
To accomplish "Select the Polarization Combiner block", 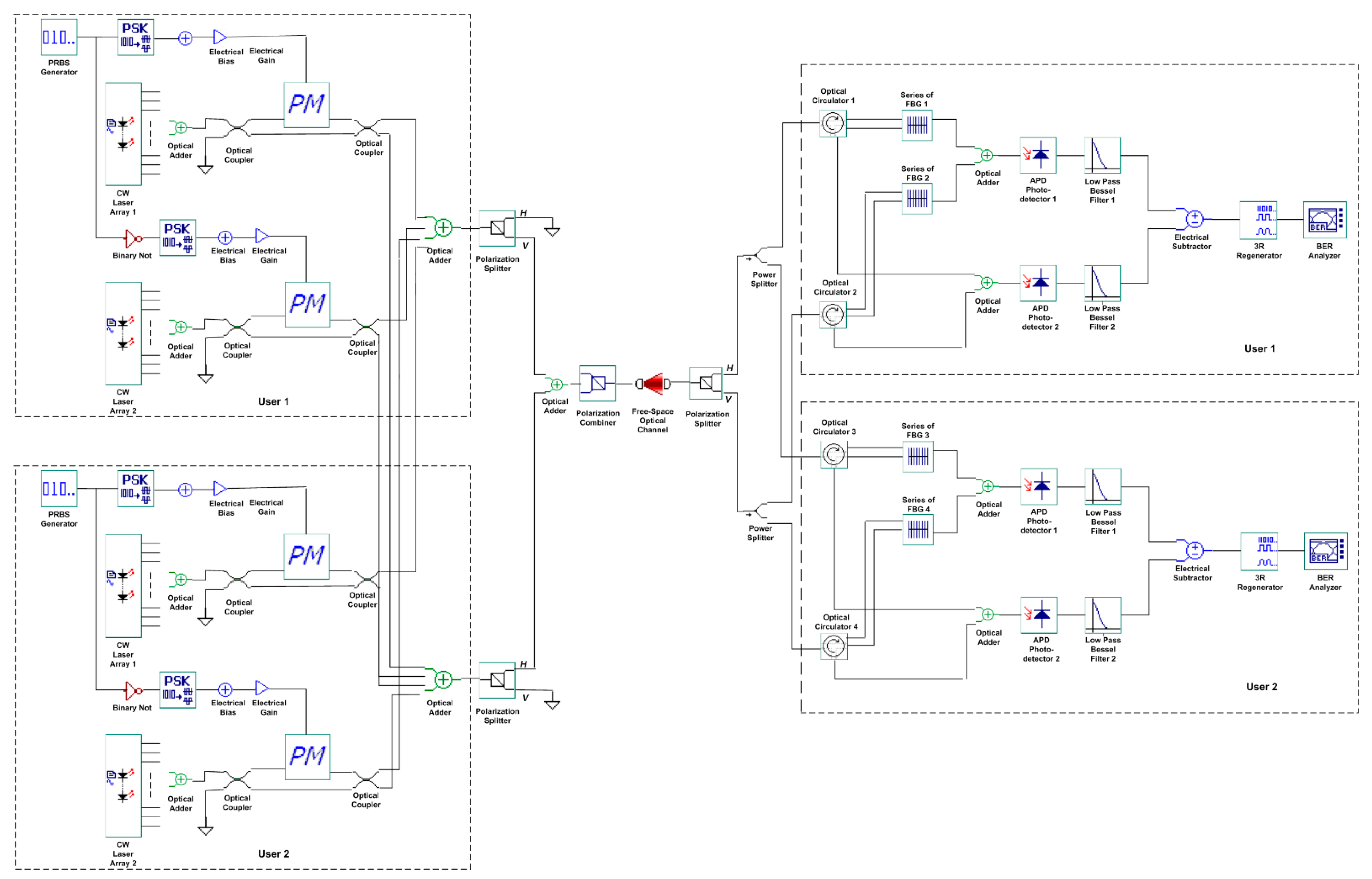I will (597, 384).
